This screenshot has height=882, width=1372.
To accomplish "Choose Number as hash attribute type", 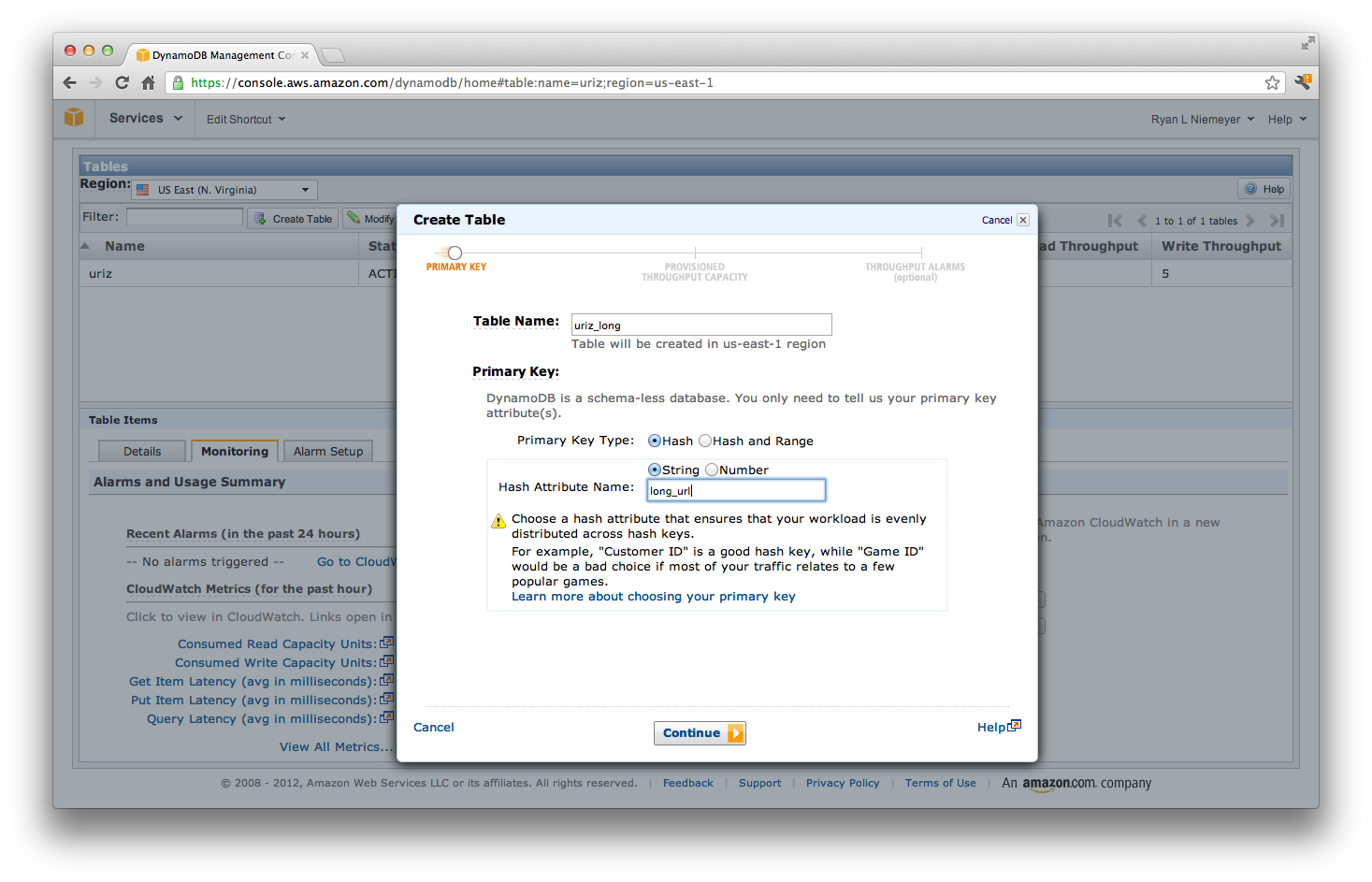I will [x=711, y=470].
